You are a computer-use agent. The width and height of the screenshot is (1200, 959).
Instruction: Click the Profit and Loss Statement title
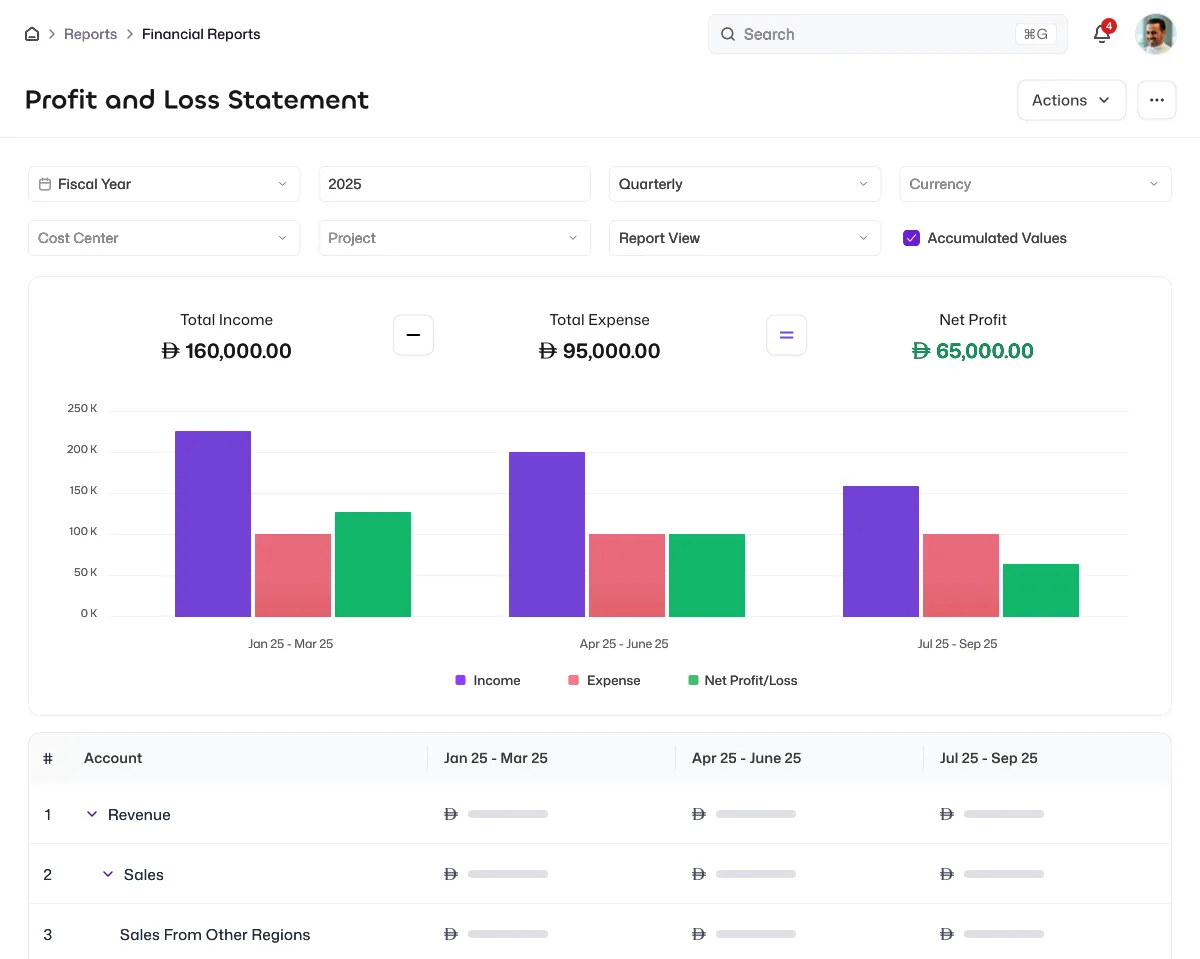coord(197,100)
